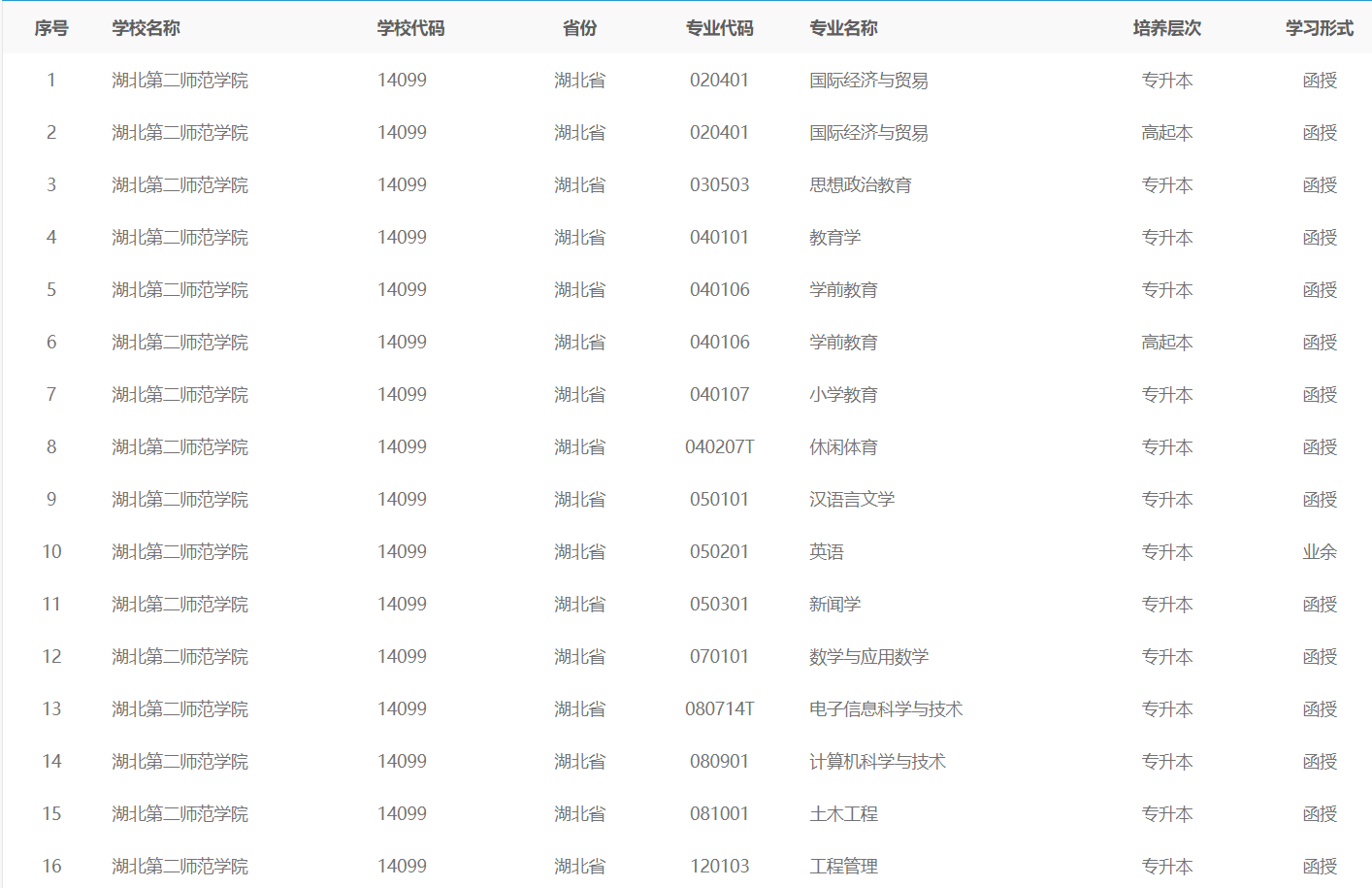Click the 专业代码 column header
This screenshot has height=888, width=1372.
tap(719, 28)
